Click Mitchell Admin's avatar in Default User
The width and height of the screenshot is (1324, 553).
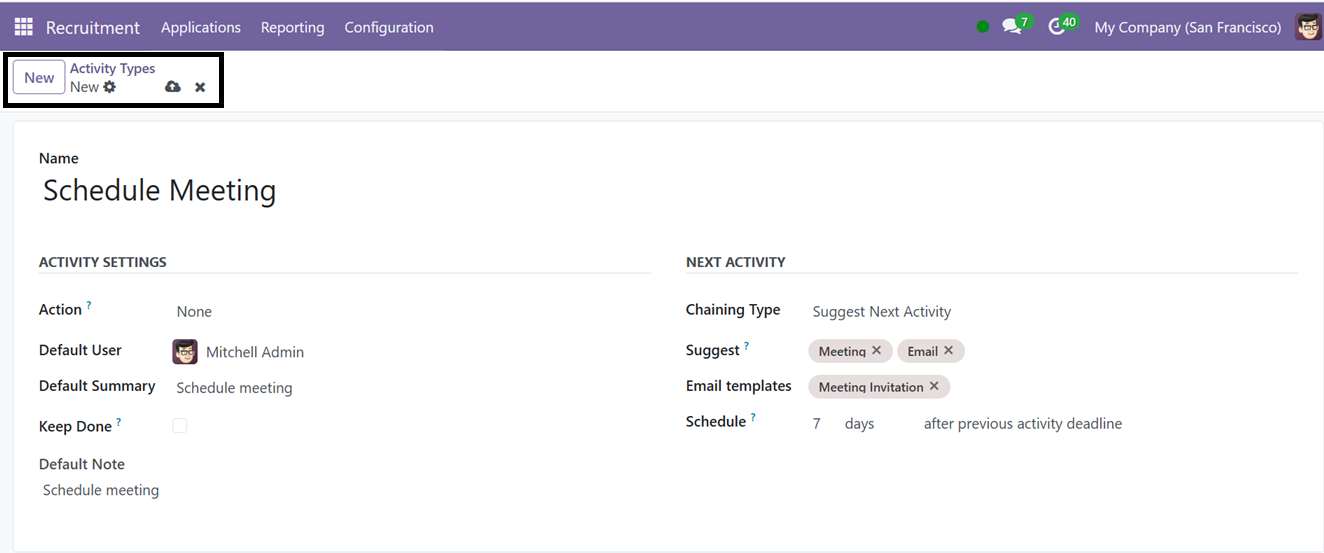click(185, 352)
